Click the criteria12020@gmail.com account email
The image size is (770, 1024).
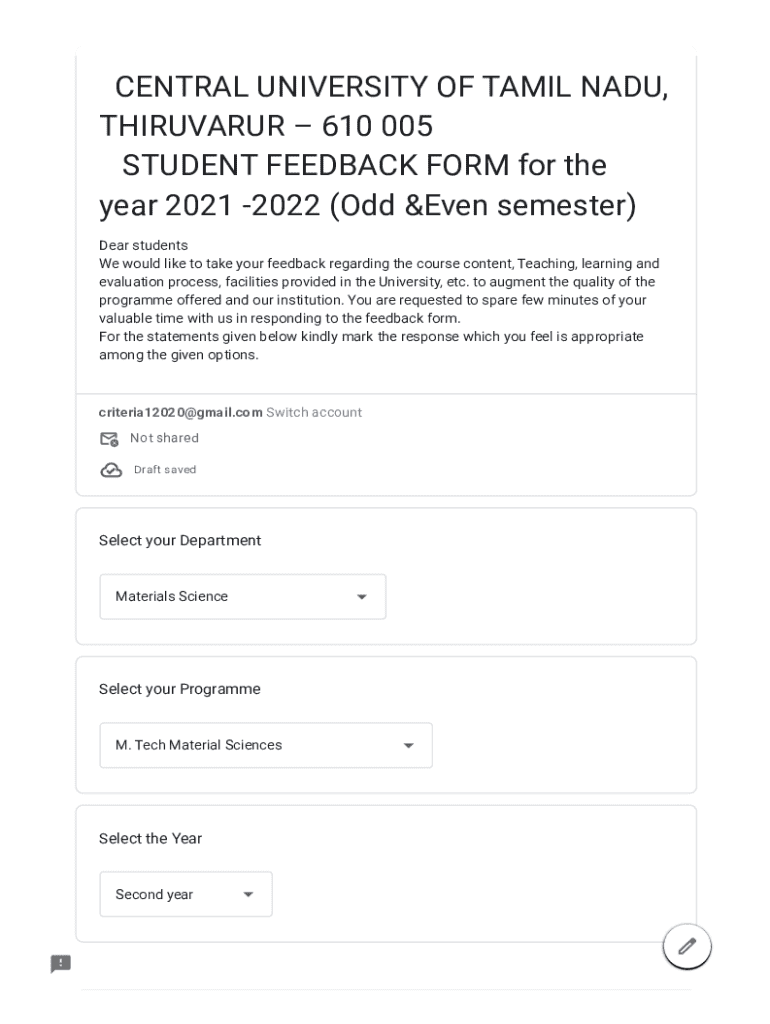coord(180,412)
